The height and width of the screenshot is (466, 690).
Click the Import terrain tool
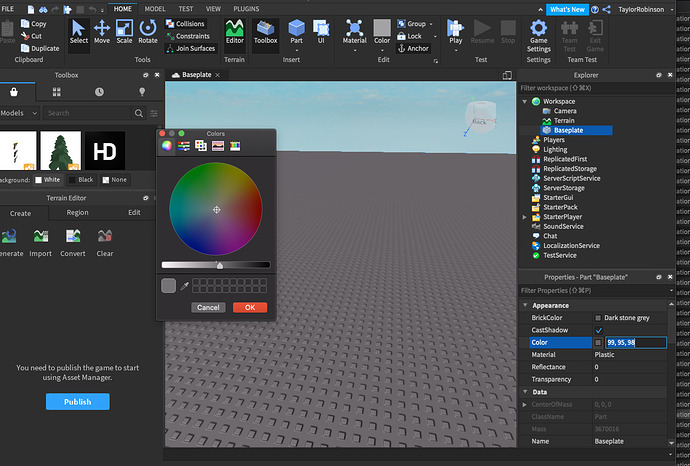[x=40, y=241]
